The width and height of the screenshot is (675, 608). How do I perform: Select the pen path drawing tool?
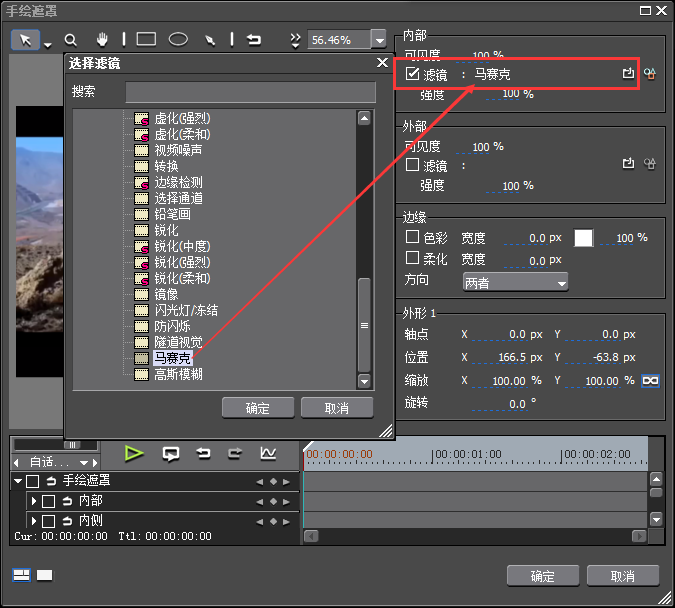coord(210,40)
